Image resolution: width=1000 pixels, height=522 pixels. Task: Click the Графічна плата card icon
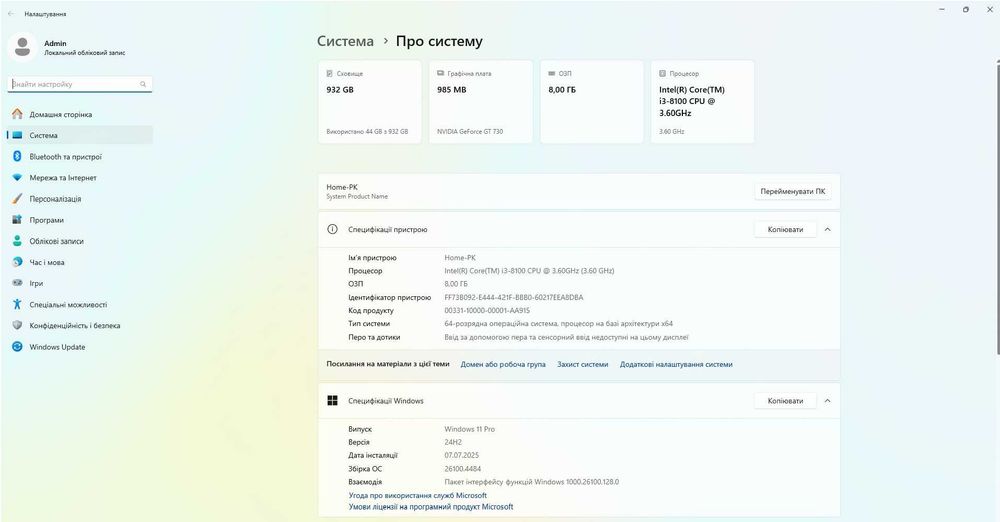[x=441, y=73]
